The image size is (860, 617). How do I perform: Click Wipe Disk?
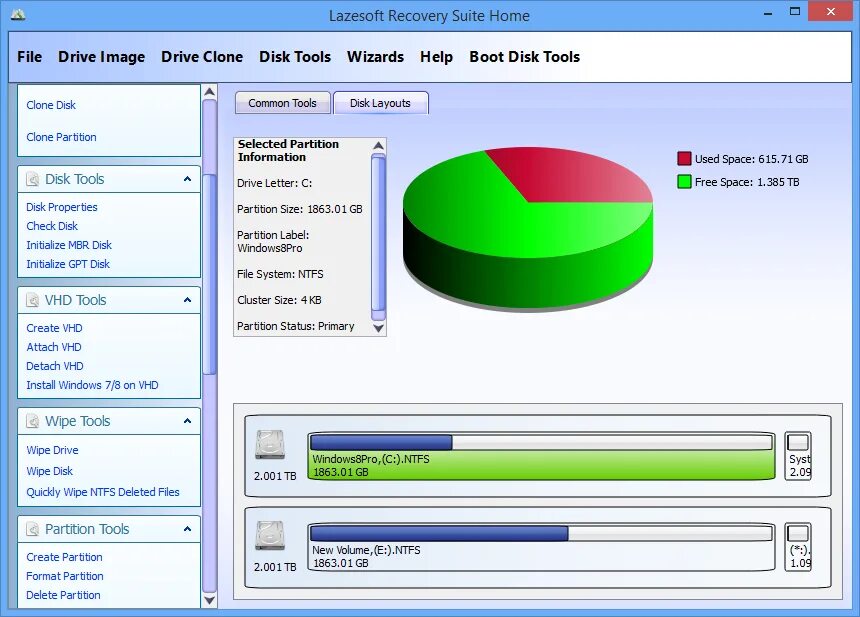(49, 471)
